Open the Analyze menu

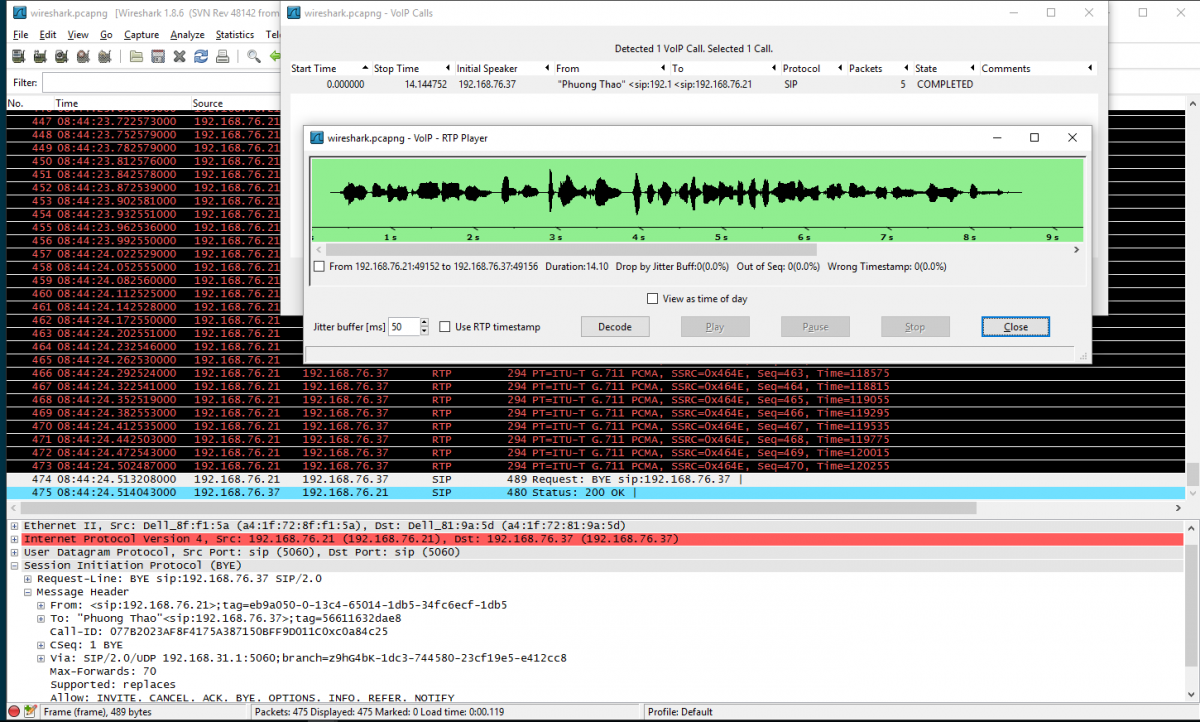click(188, 34)
